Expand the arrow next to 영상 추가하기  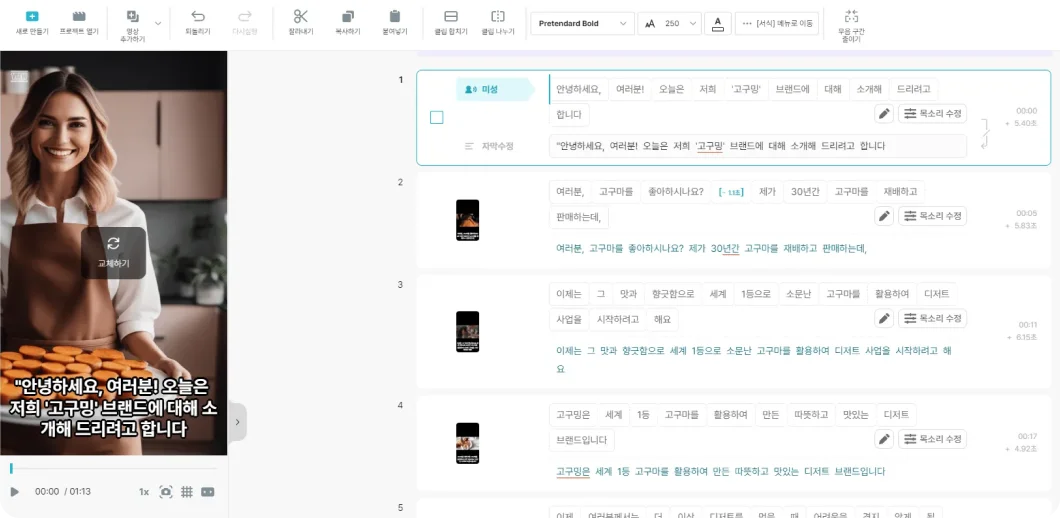tap(158, 24)
